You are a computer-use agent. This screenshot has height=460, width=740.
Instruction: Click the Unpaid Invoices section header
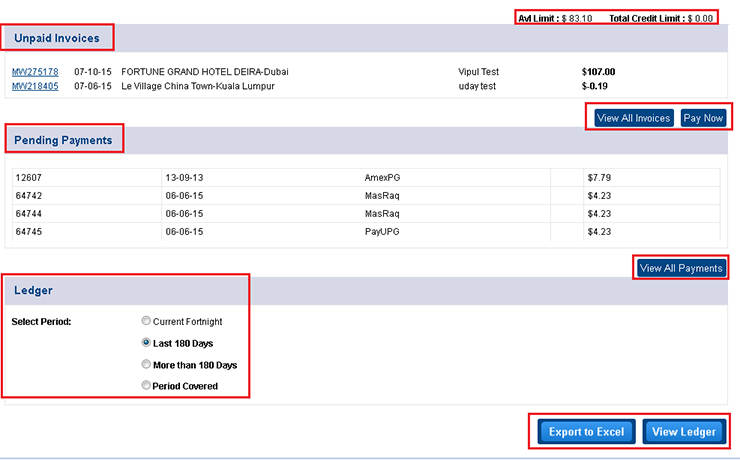(x=57, y=39)
